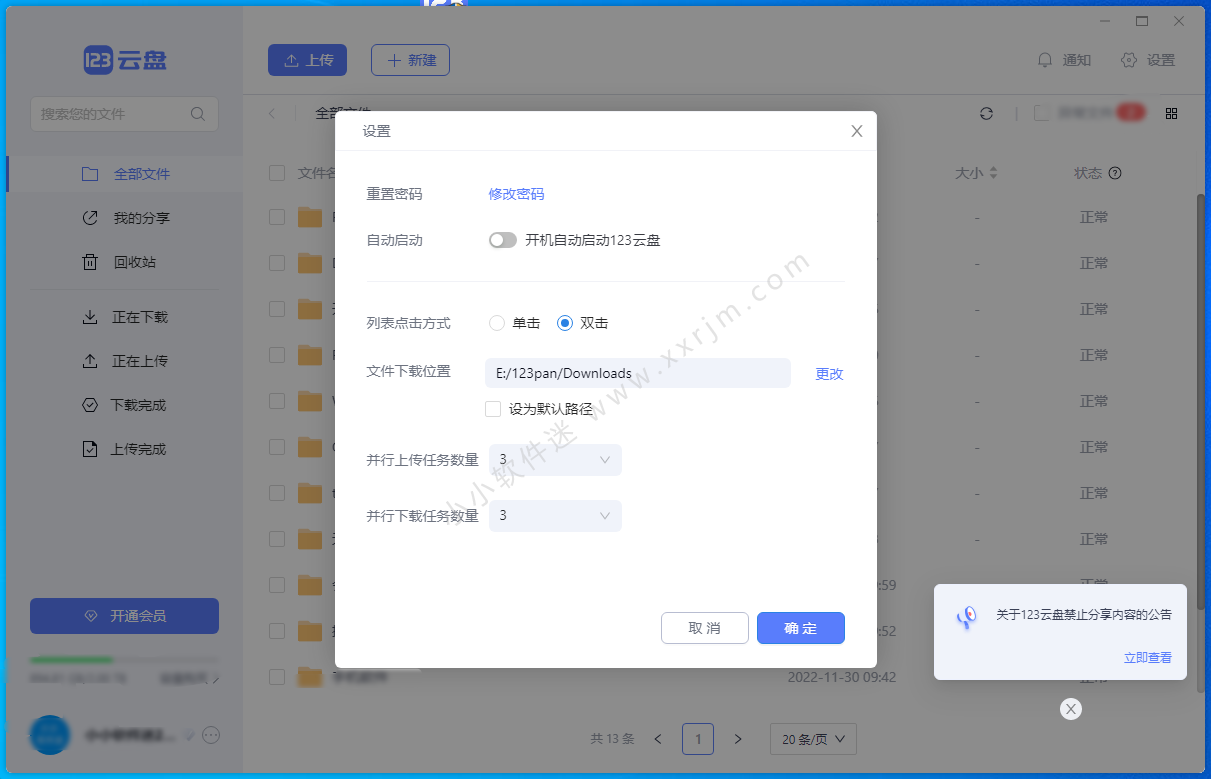The image size is (1211, 779).
Task: Check the 设为默认路径 checkbox
Action: (x=493, y=409)
